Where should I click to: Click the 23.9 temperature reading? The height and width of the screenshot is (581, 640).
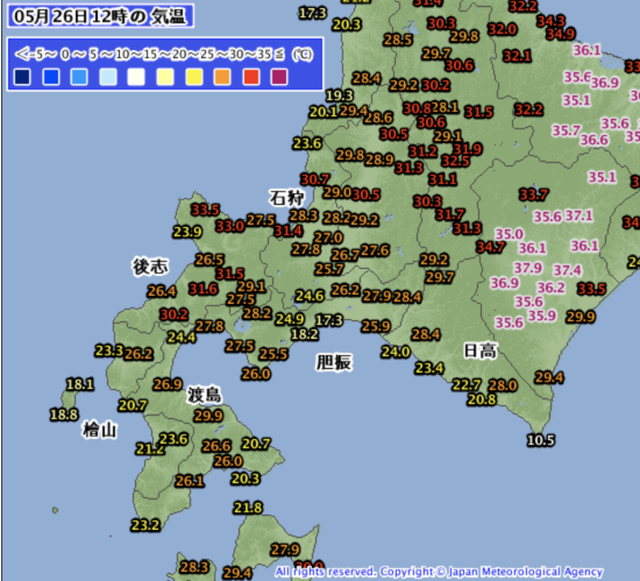pos(187,232)
